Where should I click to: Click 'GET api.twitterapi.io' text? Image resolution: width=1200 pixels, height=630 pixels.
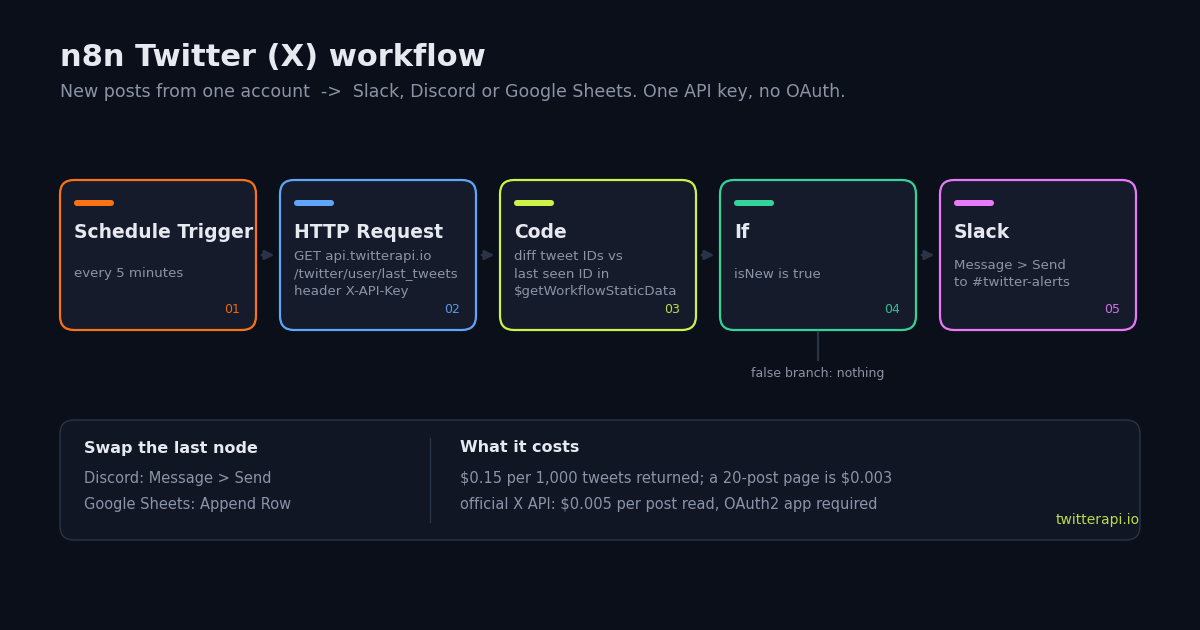(x=363, y=257)
